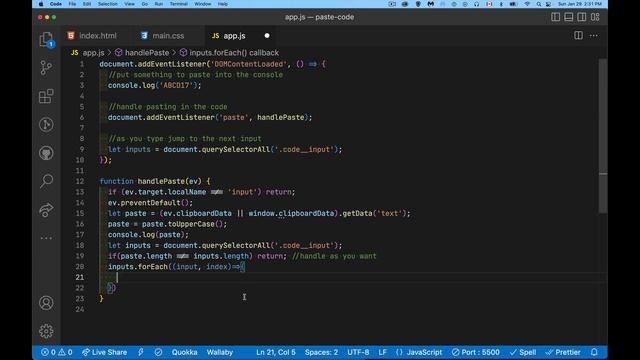Show additional views ellipsis in activity bar
The width and height of the screenshot is (640, 360).
46,238
